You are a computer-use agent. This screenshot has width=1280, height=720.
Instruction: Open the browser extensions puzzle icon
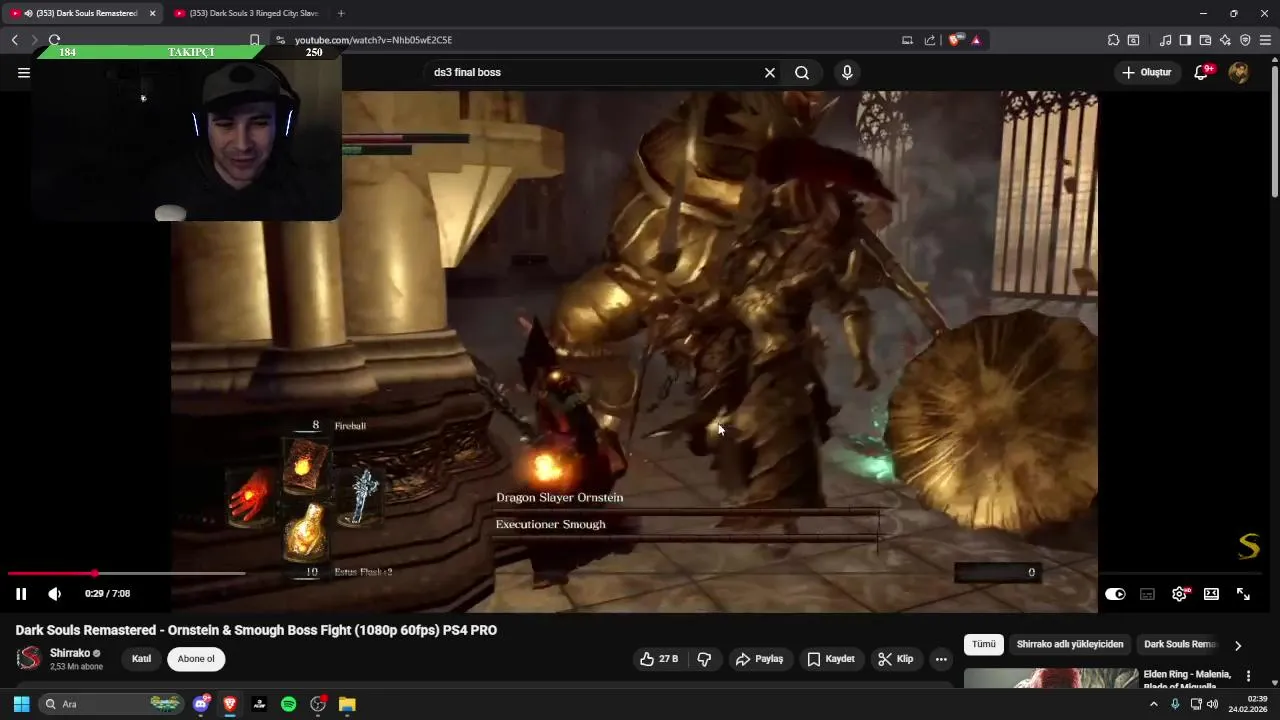pos(1113,40)
